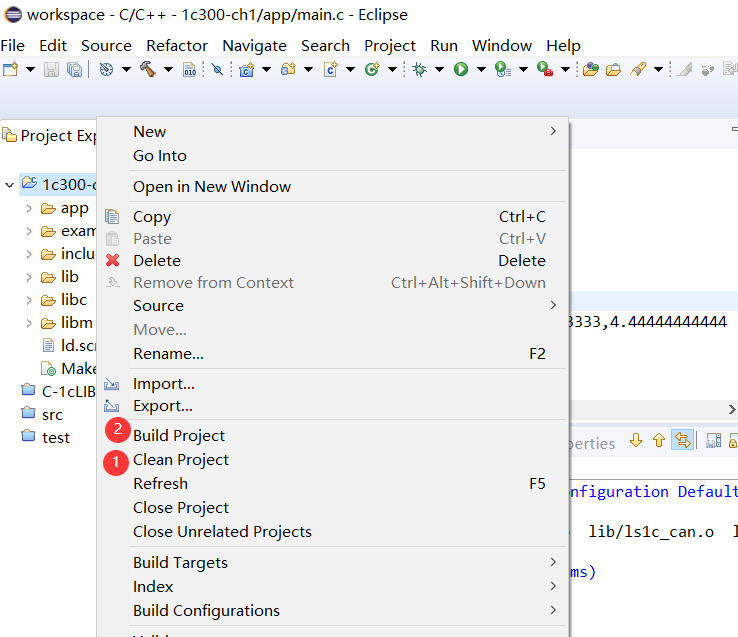Select Refresh in context menu
Screen dimensions: 738x637
pos(333,484)
